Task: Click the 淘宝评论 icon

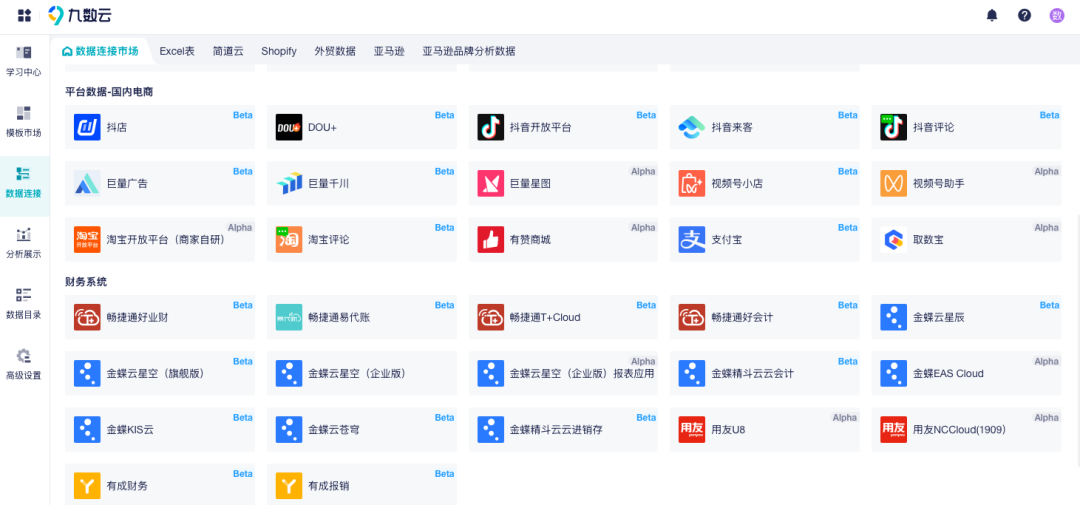Action: pyautogui.click(x=289, y=240)
